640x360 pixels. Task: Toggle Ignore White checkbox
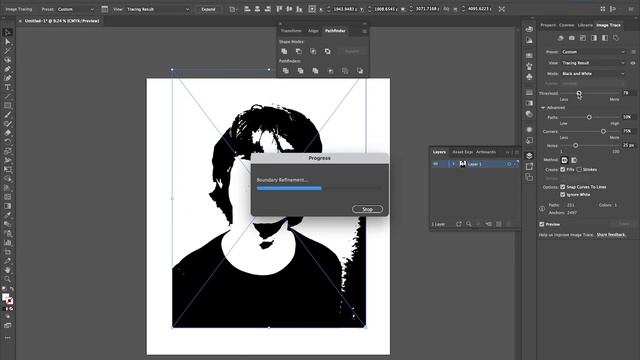pyautogui.click(x=562, y=195)
